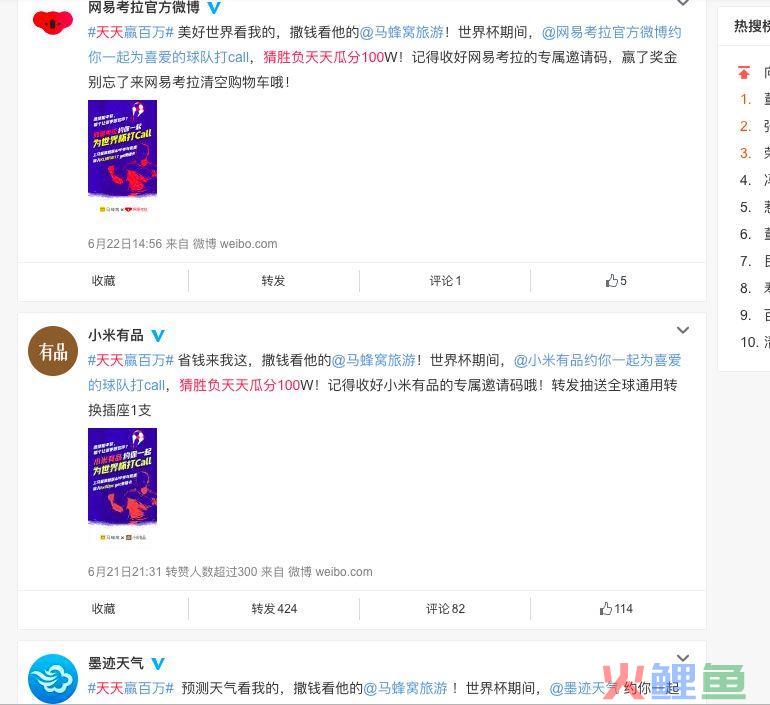This screenshot has height=705, width=770.
Task: Open 评论 1 on 网易考拉 post
Action: click(445, 280)
